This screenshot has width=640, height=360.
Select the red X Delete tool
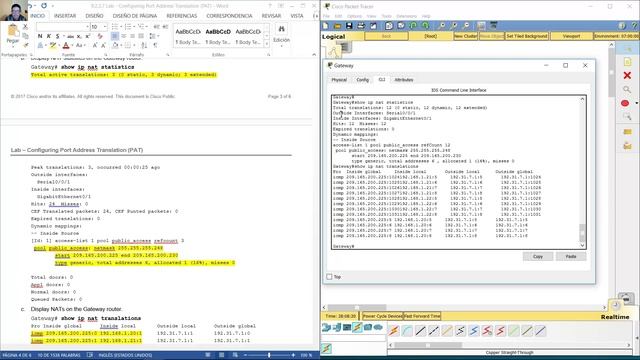tap(627, 76)
